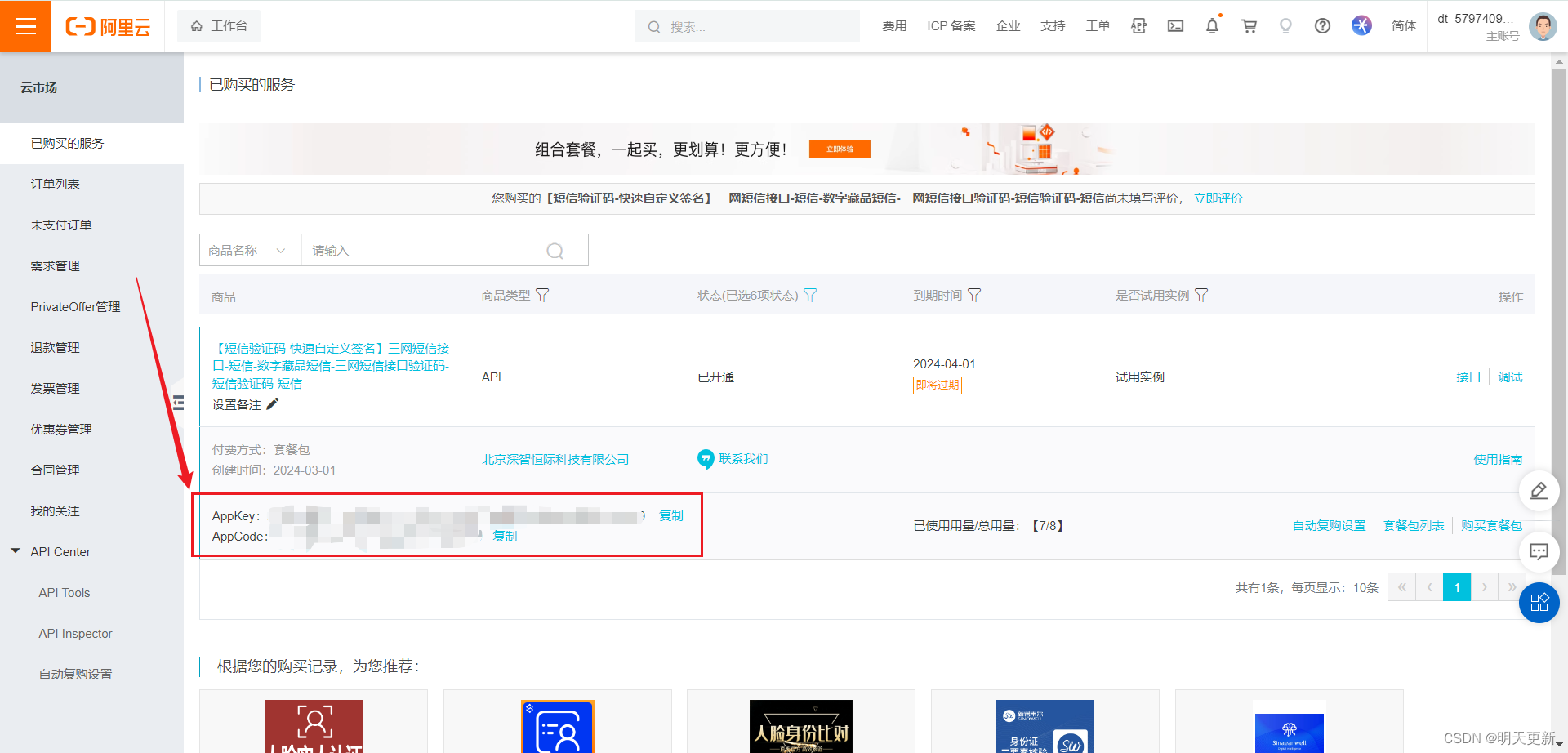Open the 企业 menu

pos(1009,26)
